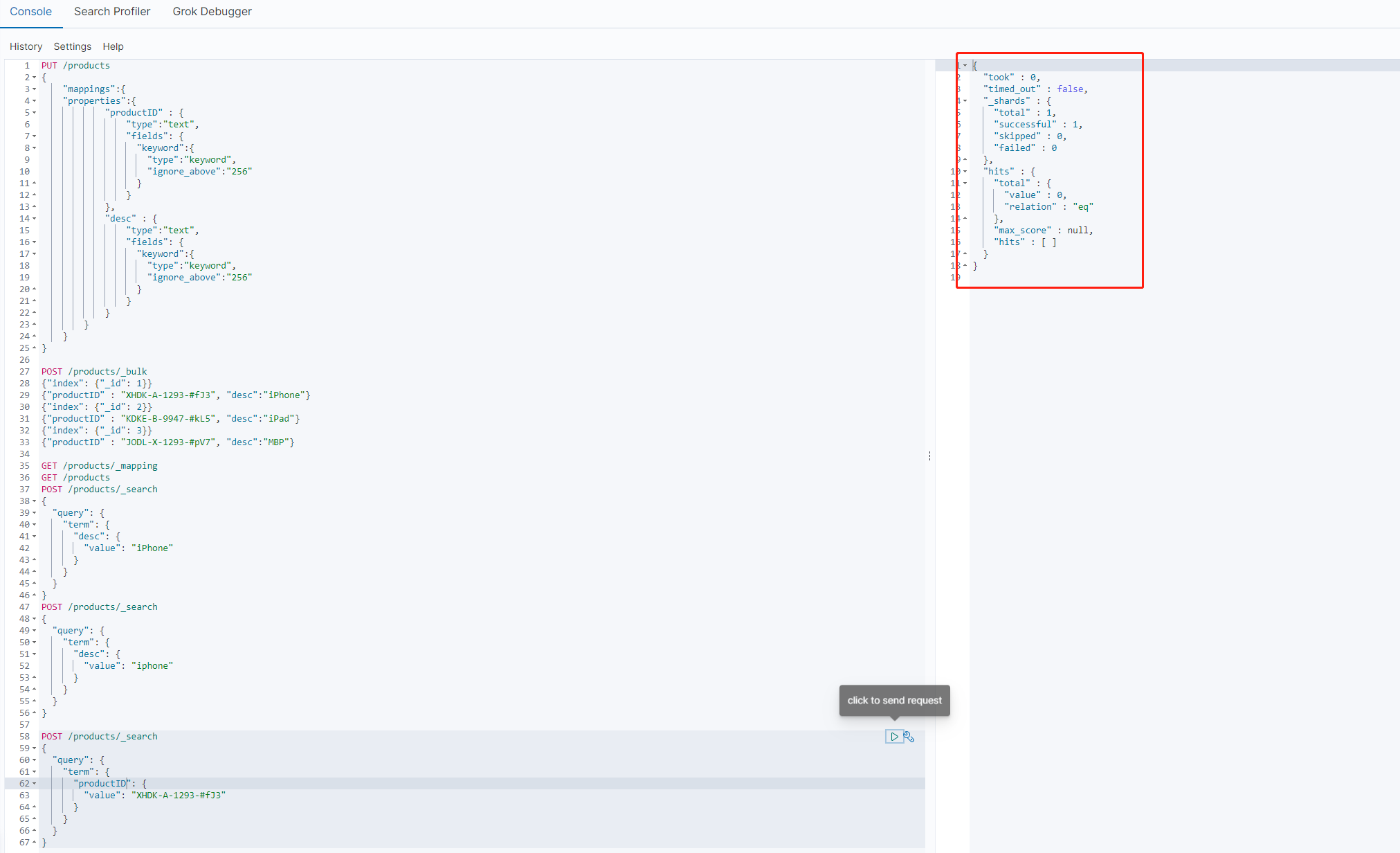This screenshot has width=1400, height=853.
Task: Open the wrench request options icon
Action: (909, 737)
